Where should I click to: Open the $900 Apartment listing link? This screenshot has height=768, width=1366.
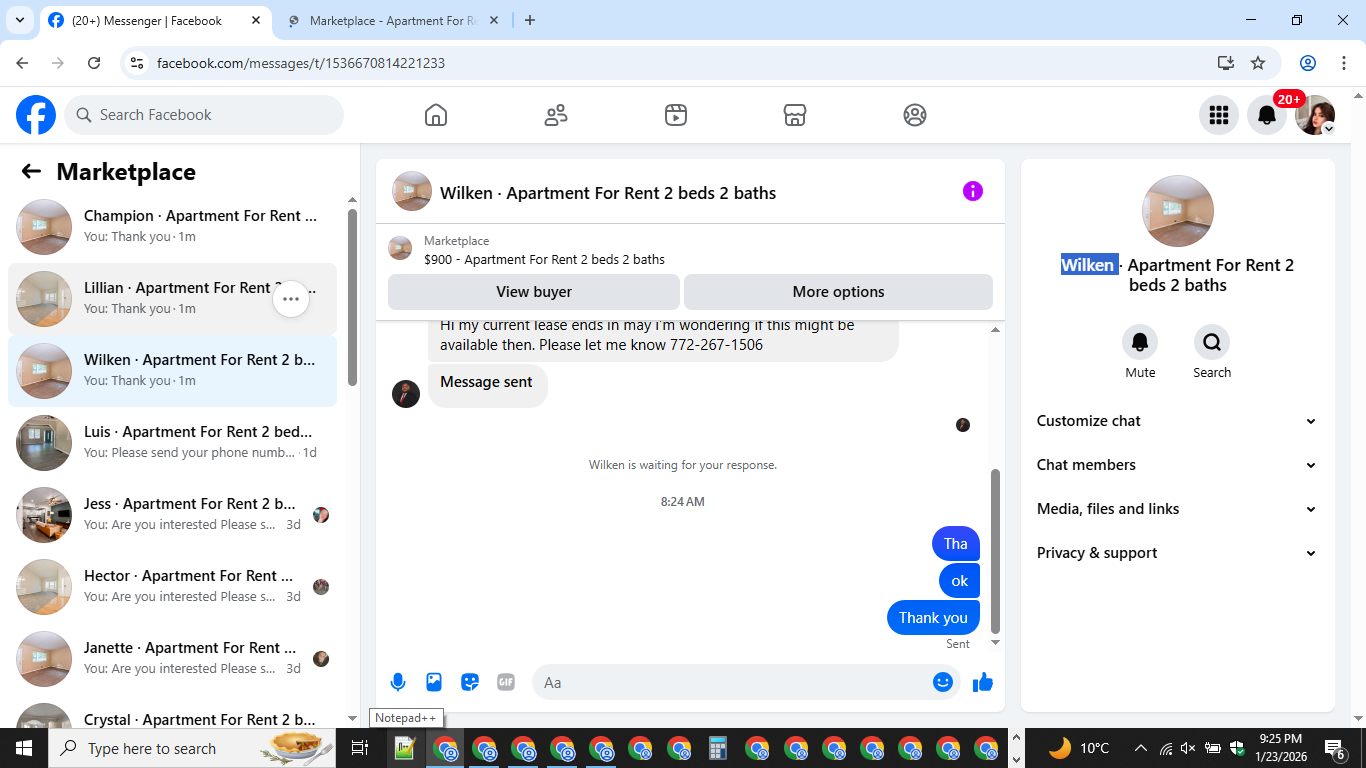pyautogui.click(x=544, y=259)
